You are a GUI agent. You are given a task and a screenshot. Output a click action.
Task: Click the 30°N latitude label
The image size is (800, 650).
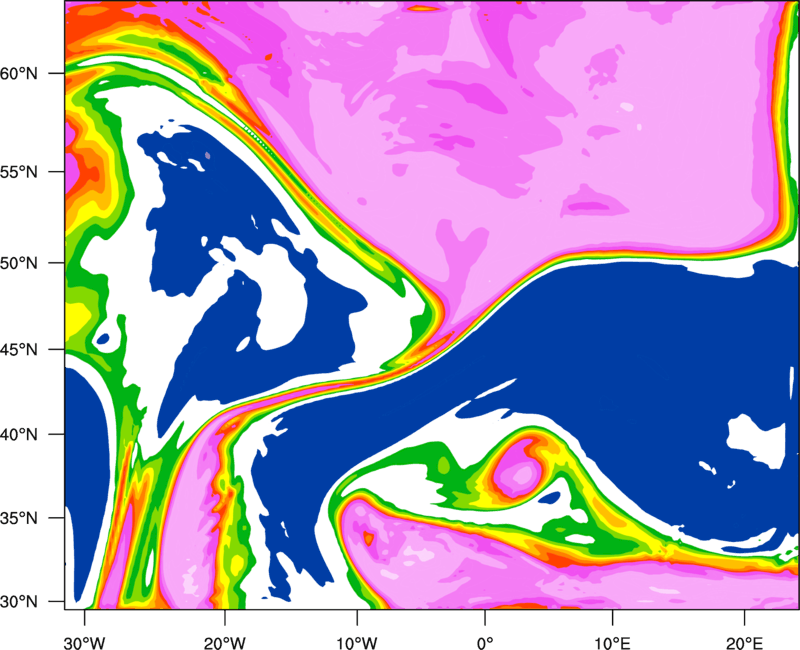19,602
